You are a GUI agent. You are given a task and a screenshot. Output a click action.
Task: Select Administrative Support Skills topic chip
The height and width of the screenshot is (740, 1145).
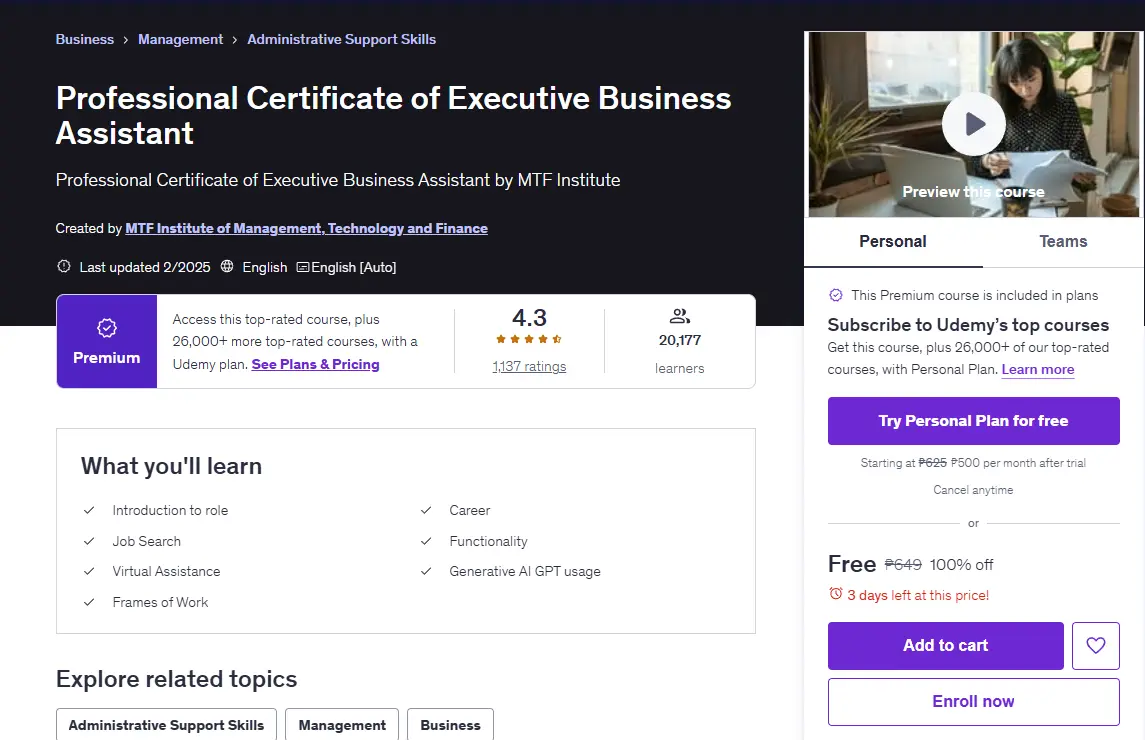pos(166,725)
